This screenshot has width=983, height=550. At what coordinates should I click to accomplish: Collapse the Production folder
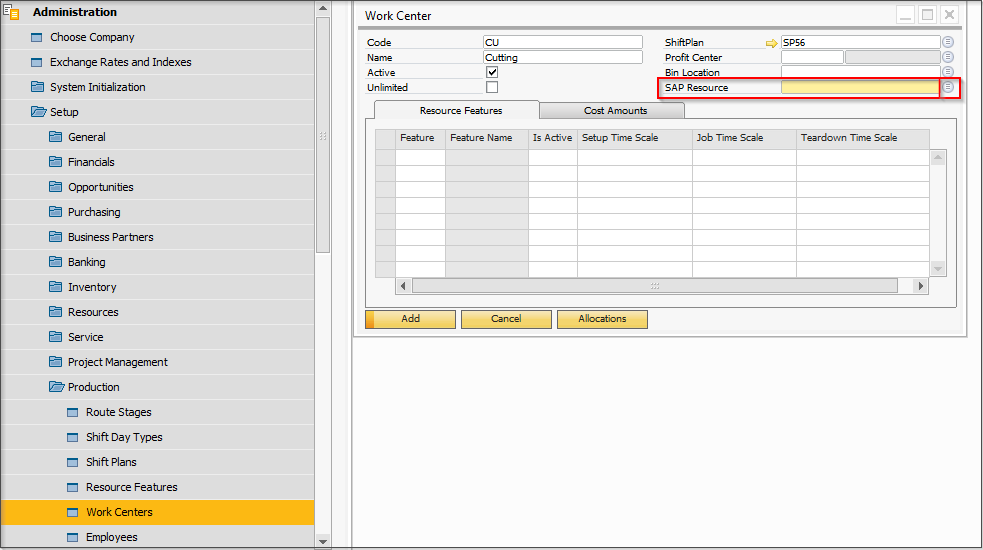(x=56, y=387)
